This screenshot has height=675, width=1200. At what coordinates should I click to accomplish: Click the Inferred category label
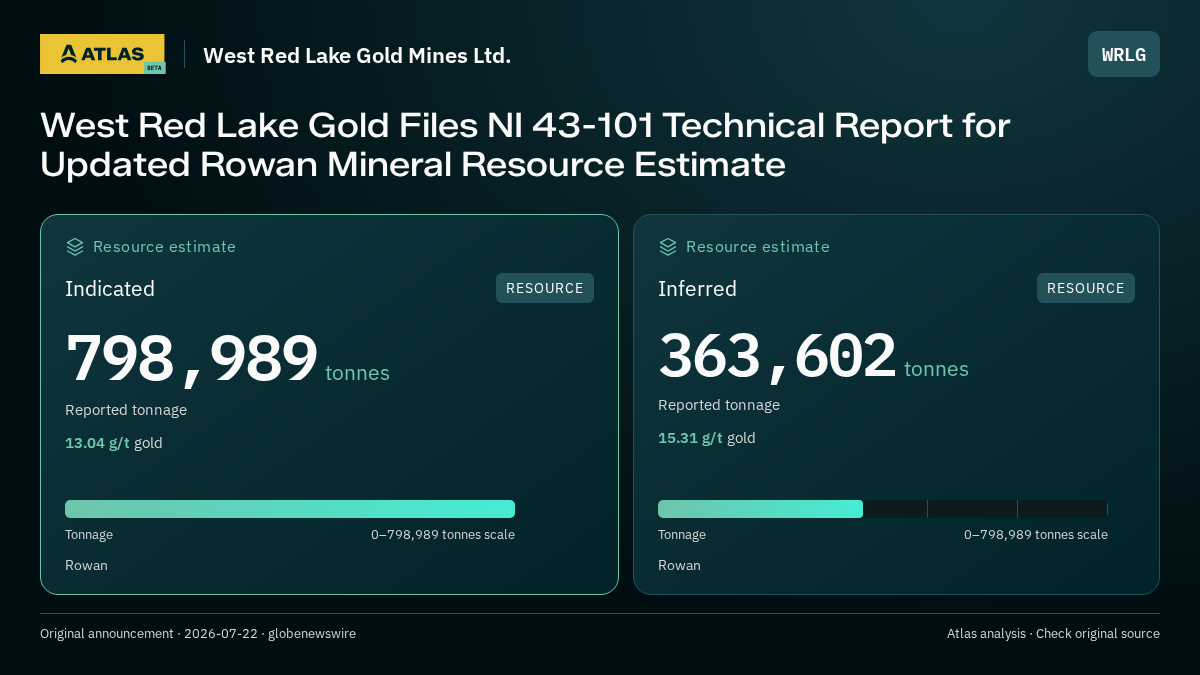click(697, 289)
